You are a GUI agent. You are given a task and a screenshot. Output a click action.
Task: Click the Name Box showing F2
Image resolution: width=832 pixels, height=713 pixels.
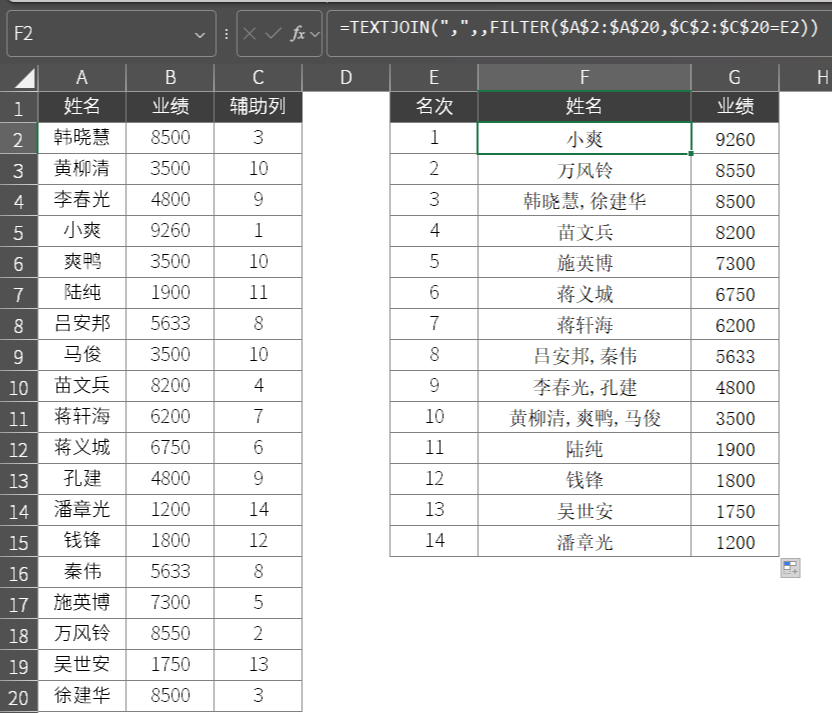click(x=111, y=33)
